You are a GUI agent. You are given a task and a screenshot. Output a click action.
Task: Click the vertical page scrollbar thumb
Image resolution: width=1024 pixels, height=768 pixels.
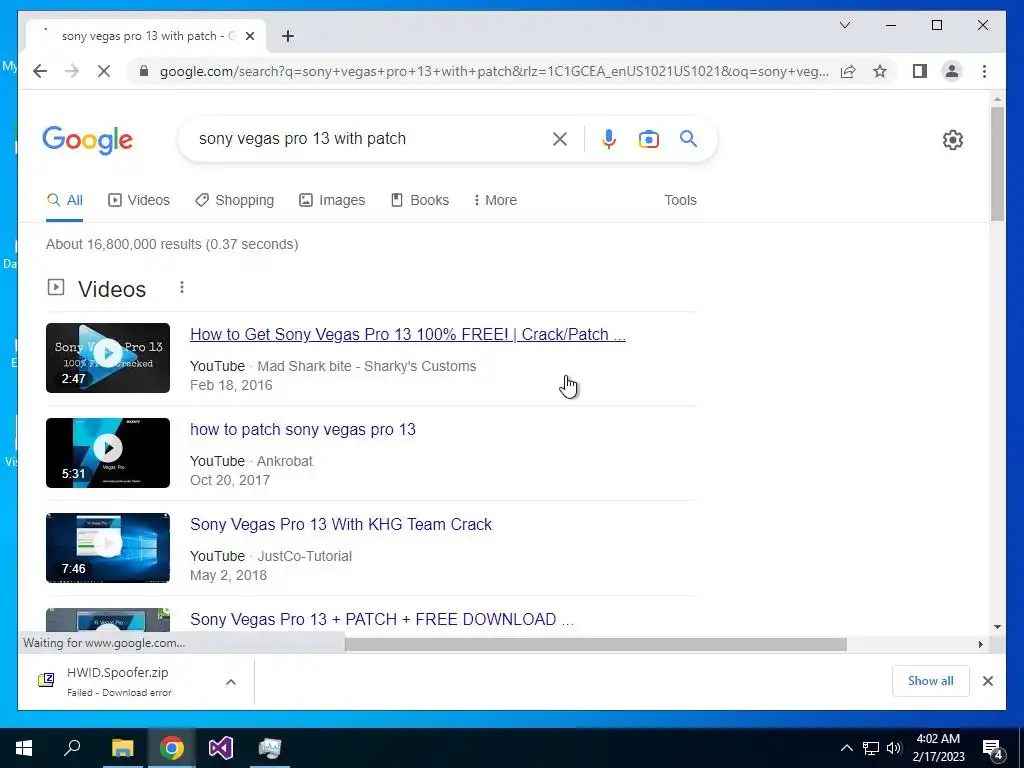997,163
